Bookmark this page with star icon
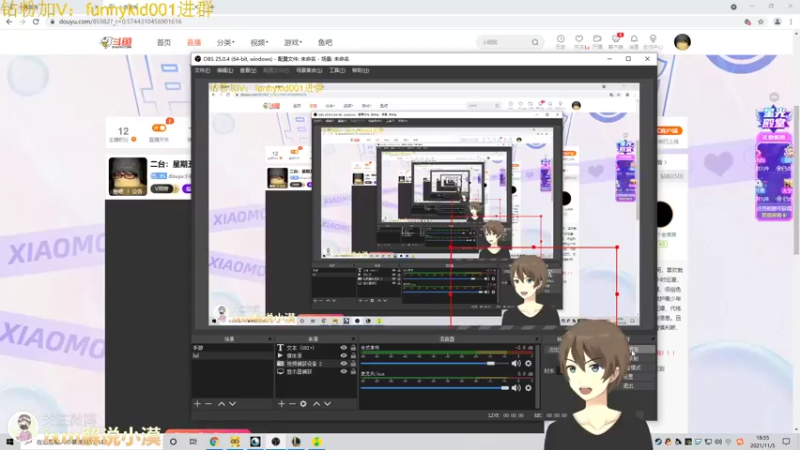800x450 pixels. tap(761, 22)
